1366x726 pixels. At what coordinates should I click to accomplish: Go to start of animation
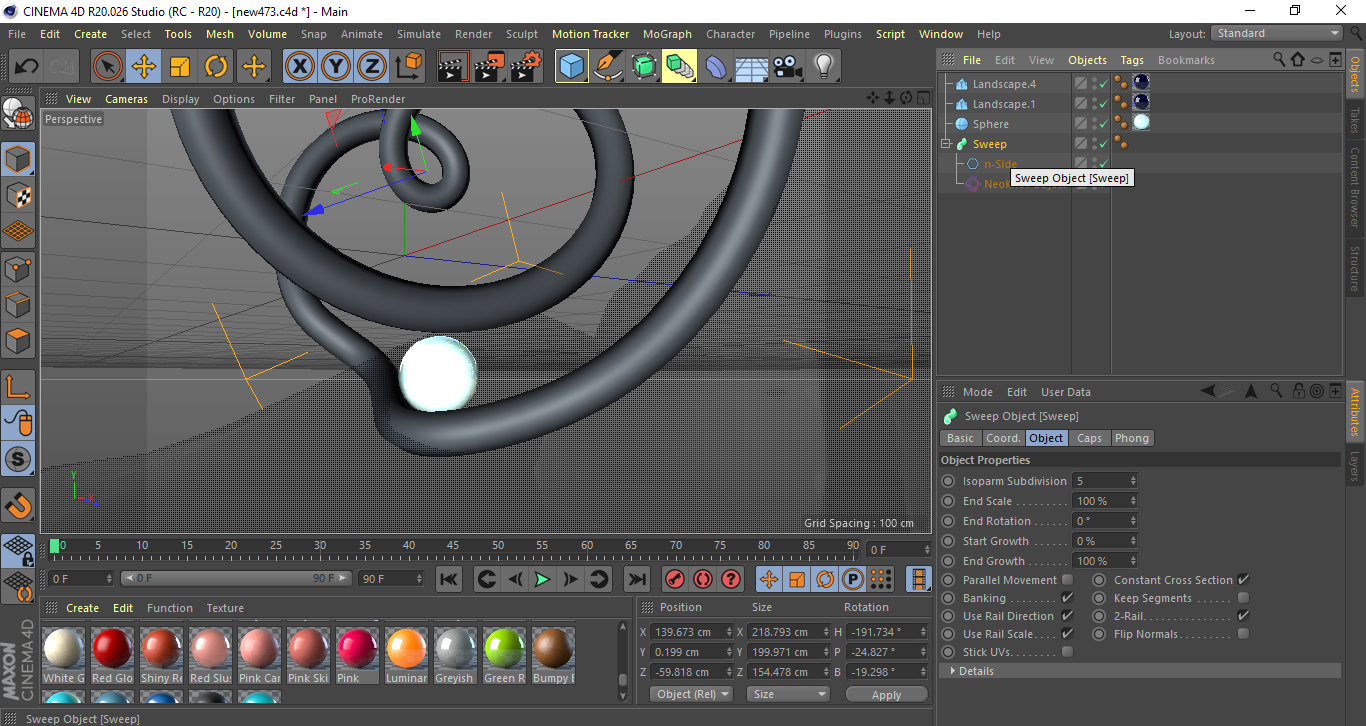[x=449, y=579]
